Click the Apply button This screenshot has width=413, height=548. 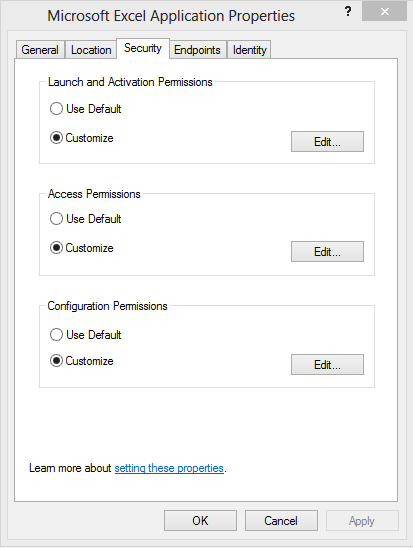click(x=362, y=520)
